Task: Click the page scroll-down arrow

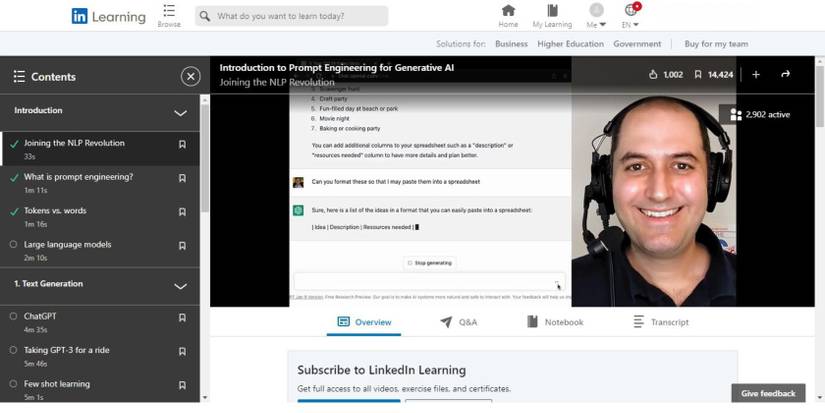Action: [820, 398]
